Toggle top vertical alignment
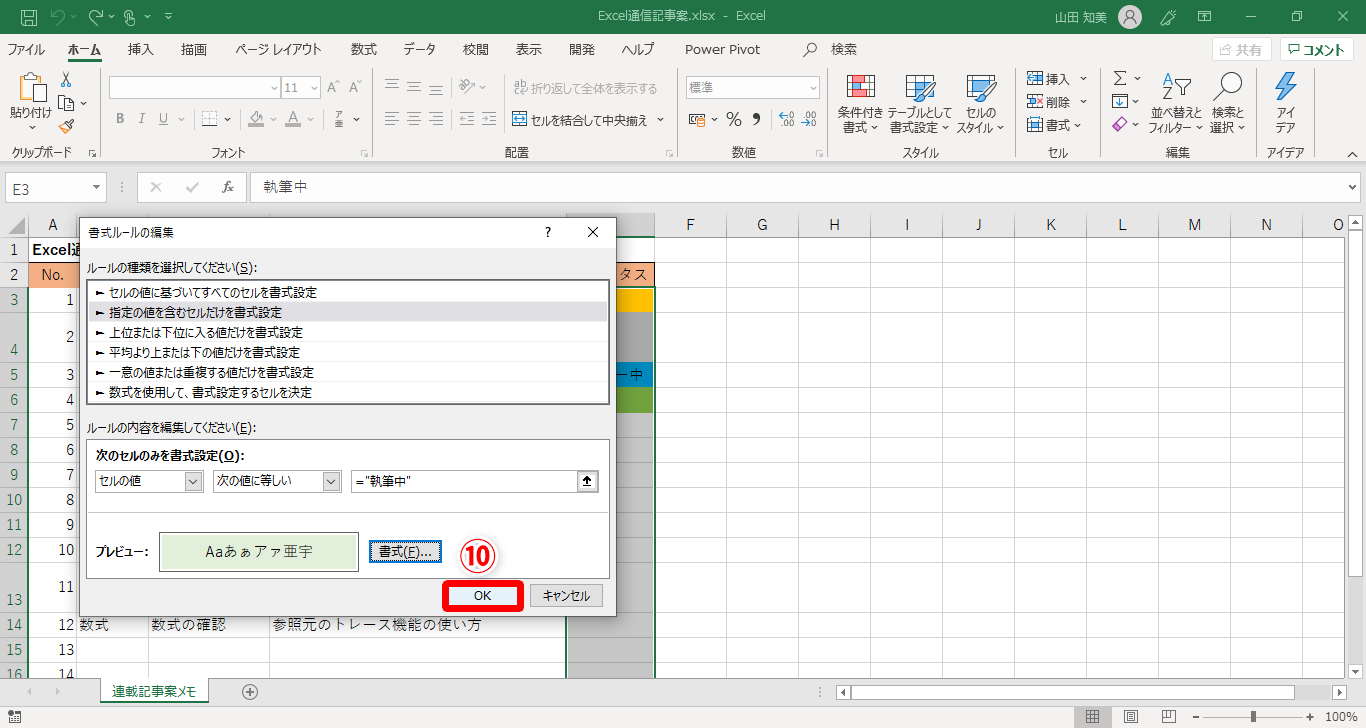The width and height of the screenshot is (1366, 728). [x=392, y=87]
